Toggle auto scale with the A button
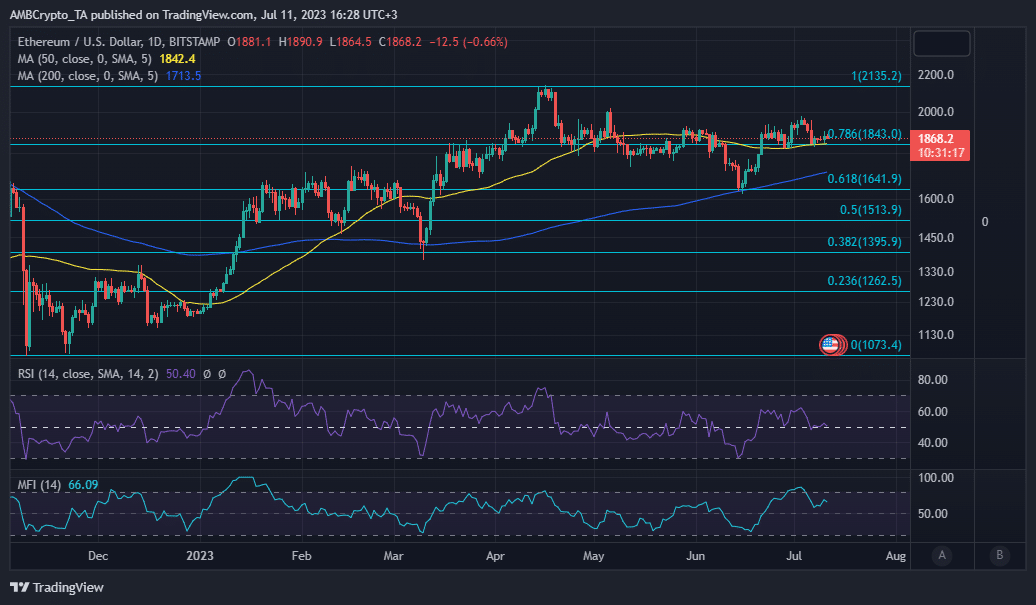 (x=942, y=555)
